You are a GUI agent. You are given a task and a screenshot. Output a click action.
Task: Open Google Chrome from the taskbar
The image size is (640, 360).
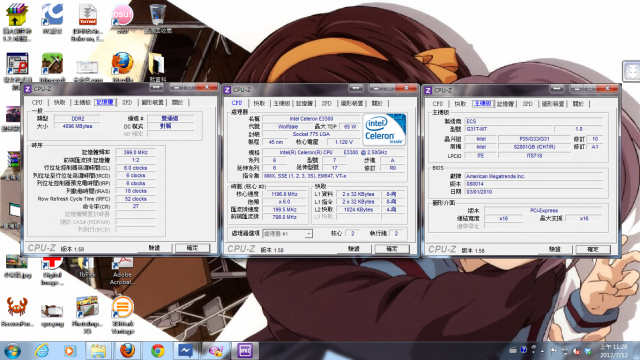point(158,351)
